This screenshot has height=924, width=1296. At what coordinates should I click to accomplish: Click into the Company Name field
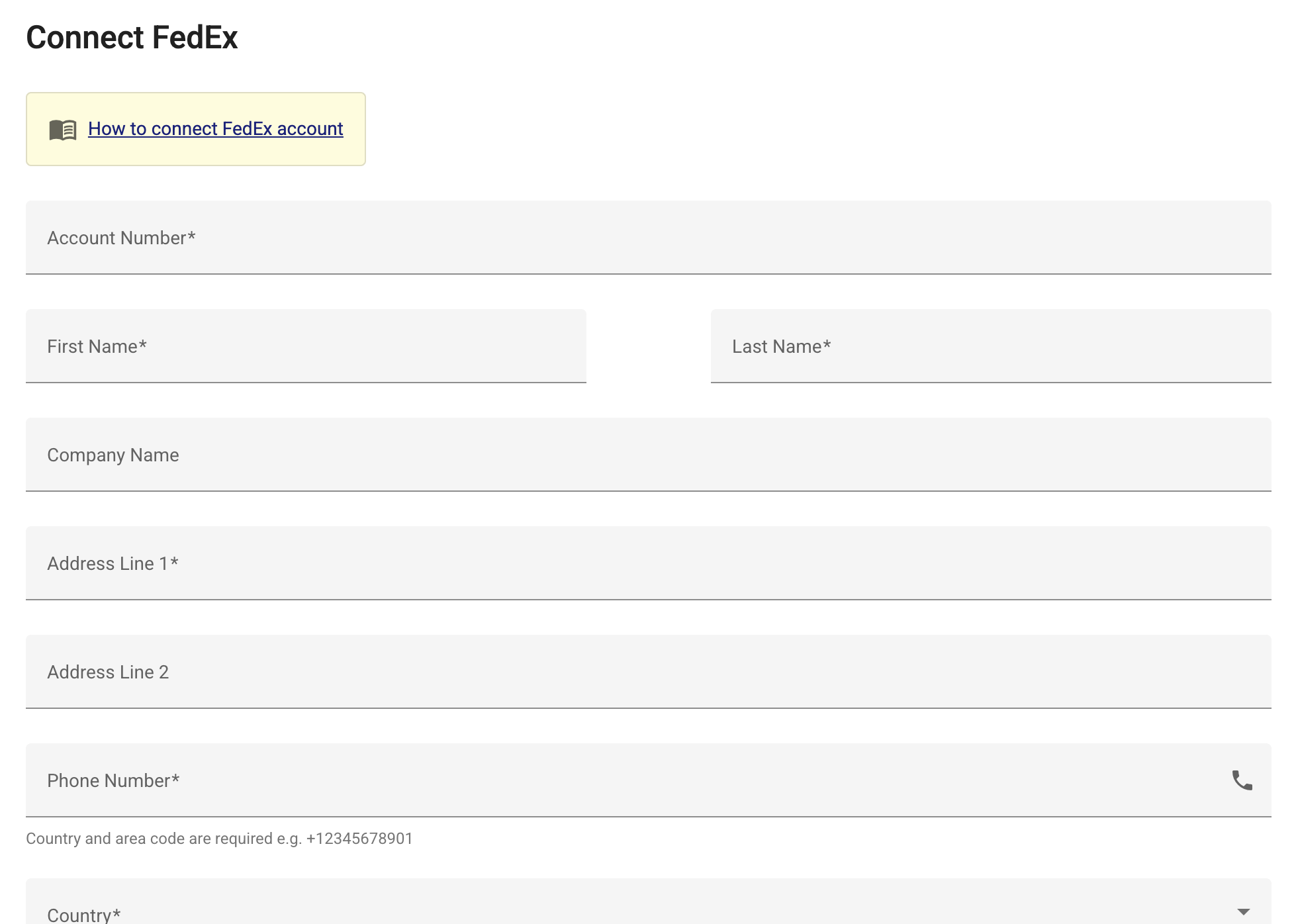click(x=649, y=455)
